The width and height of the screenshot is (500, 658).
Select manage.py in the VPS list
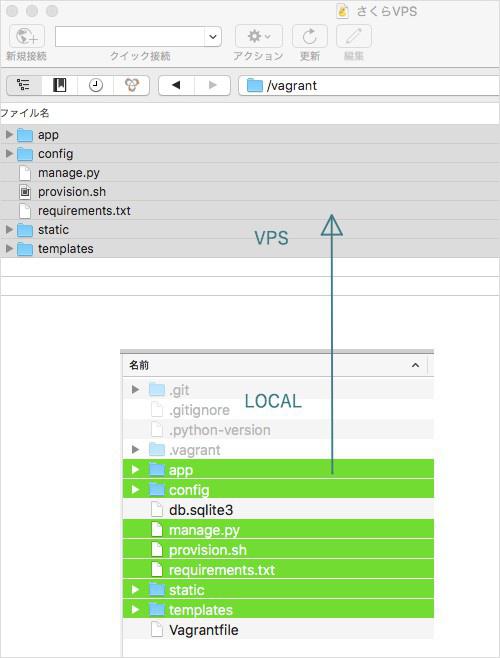(x=250, y=173)
